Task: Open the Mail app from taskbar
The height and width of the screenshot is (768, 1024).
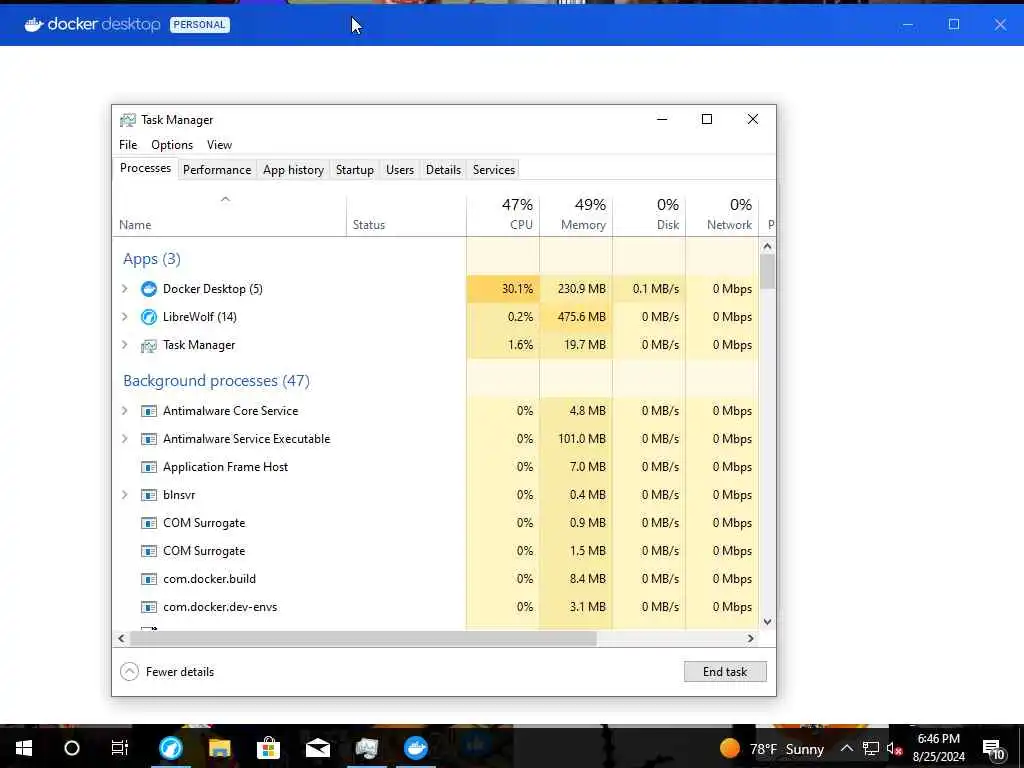Action: coord(318,748)
